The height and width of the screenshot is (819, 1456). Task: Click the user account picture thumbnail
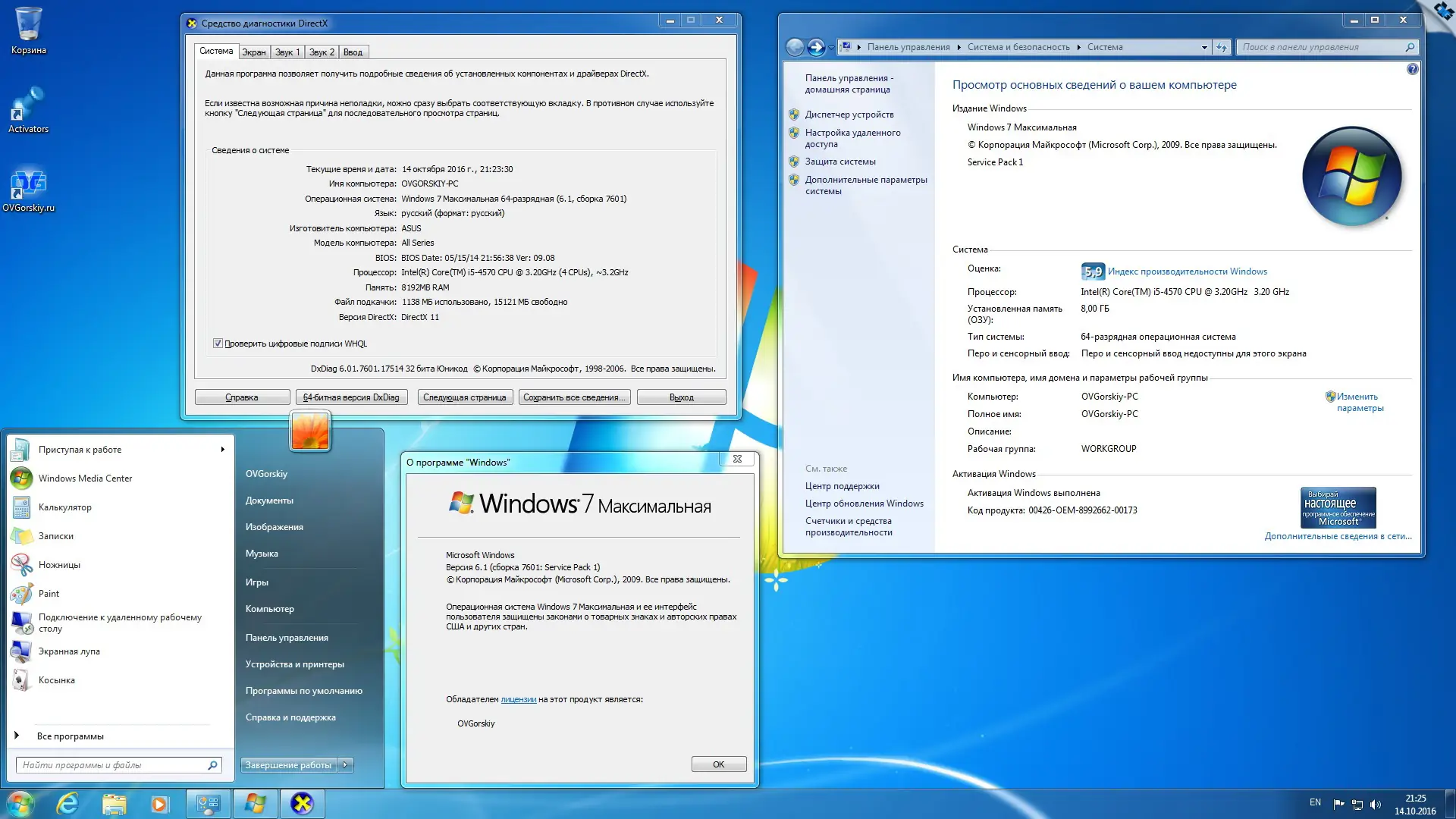[309, 431]
